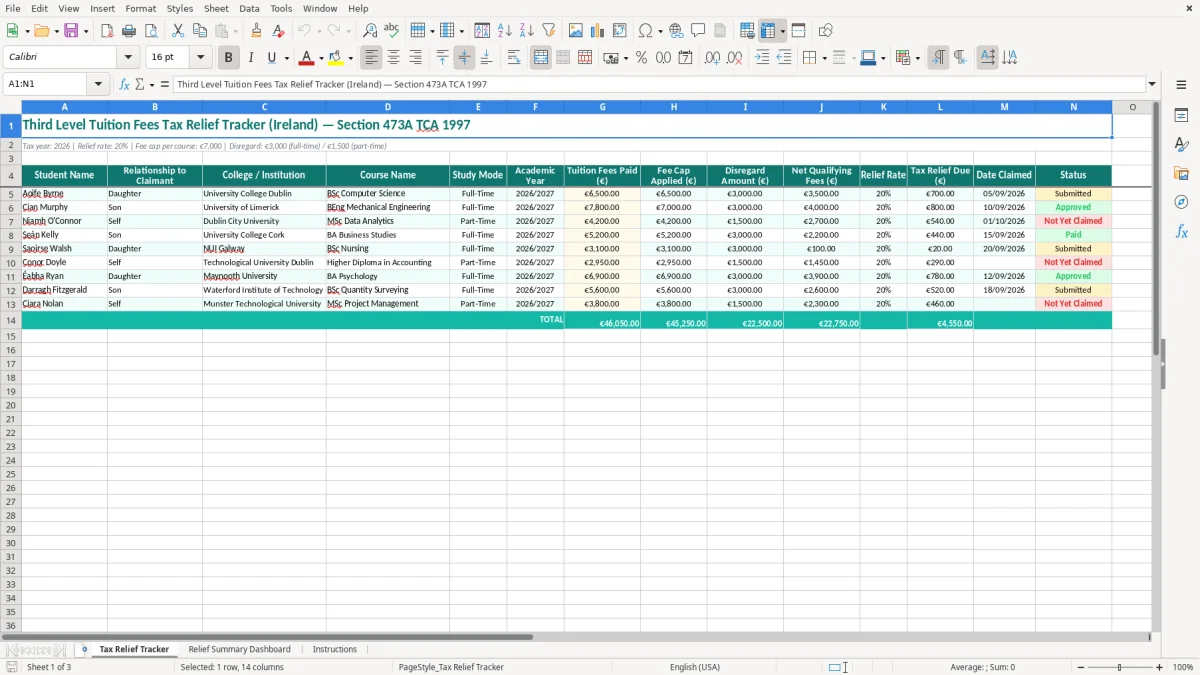
Task: Open Find and Replace tool
Action: pos(370,31)
